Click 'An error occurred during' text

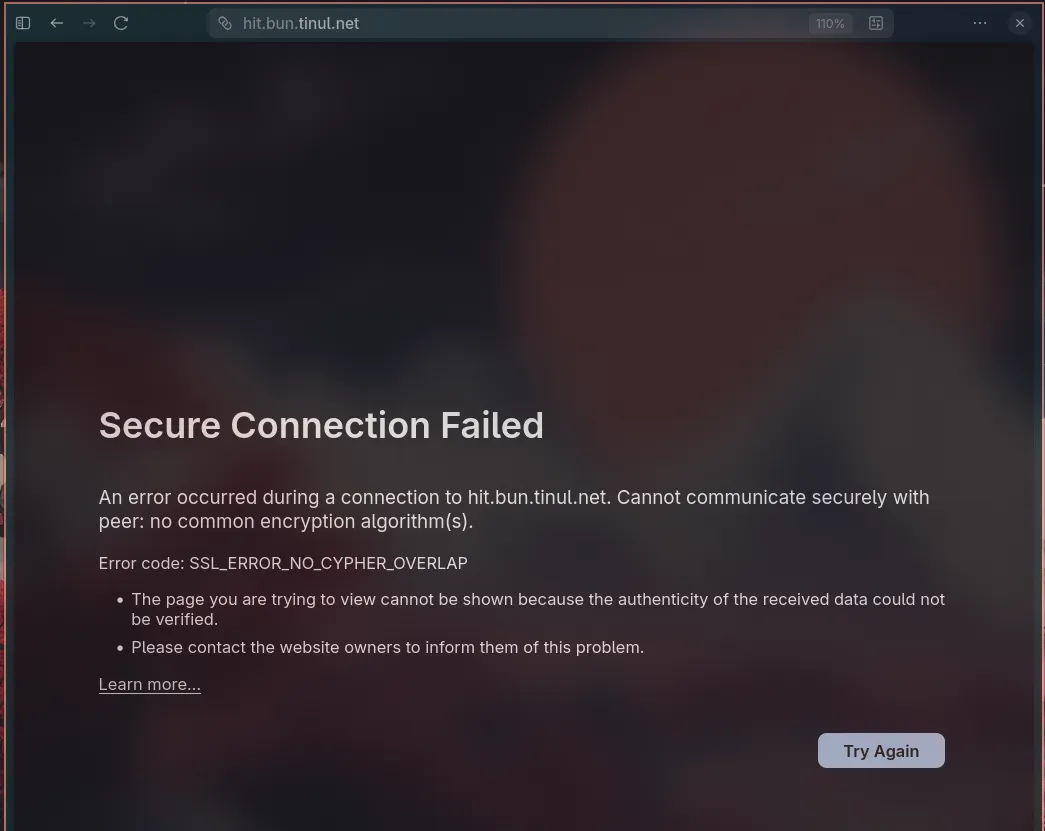[x=217, y=497]
